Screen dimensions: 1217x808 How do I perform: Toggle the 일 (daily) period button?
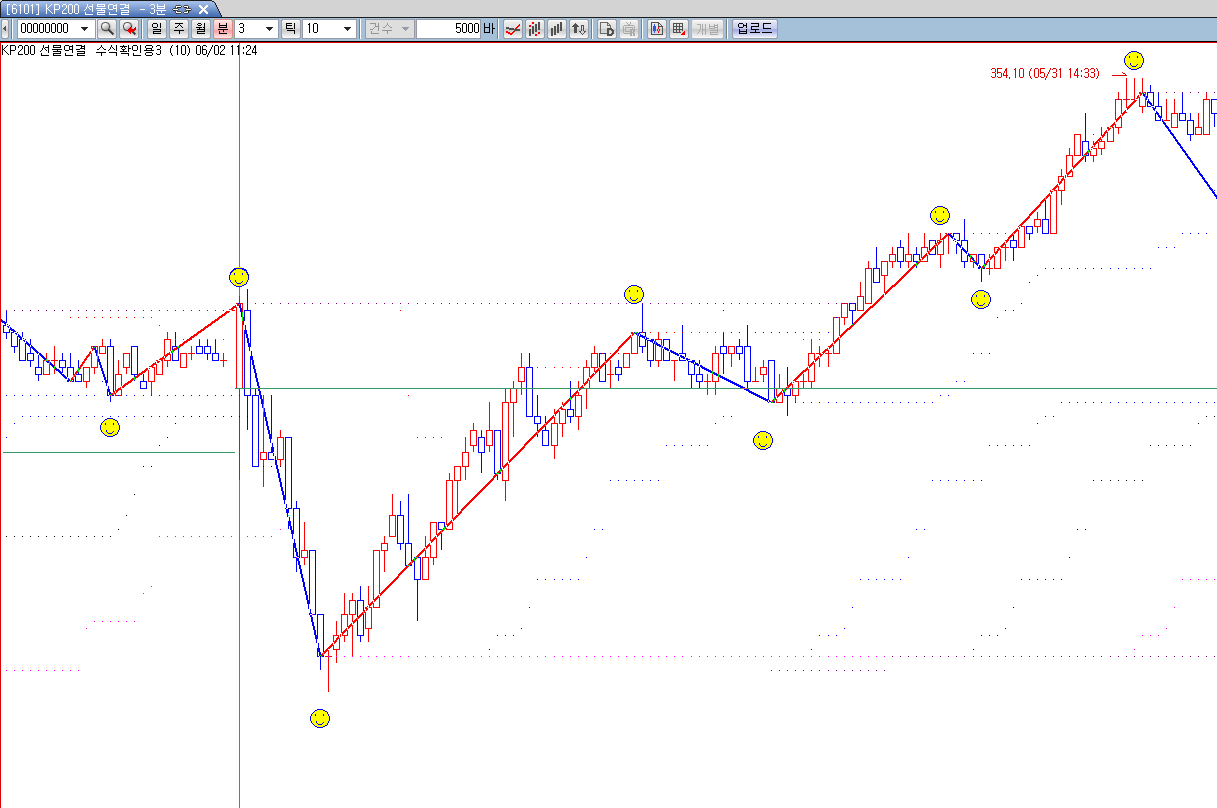157,29
